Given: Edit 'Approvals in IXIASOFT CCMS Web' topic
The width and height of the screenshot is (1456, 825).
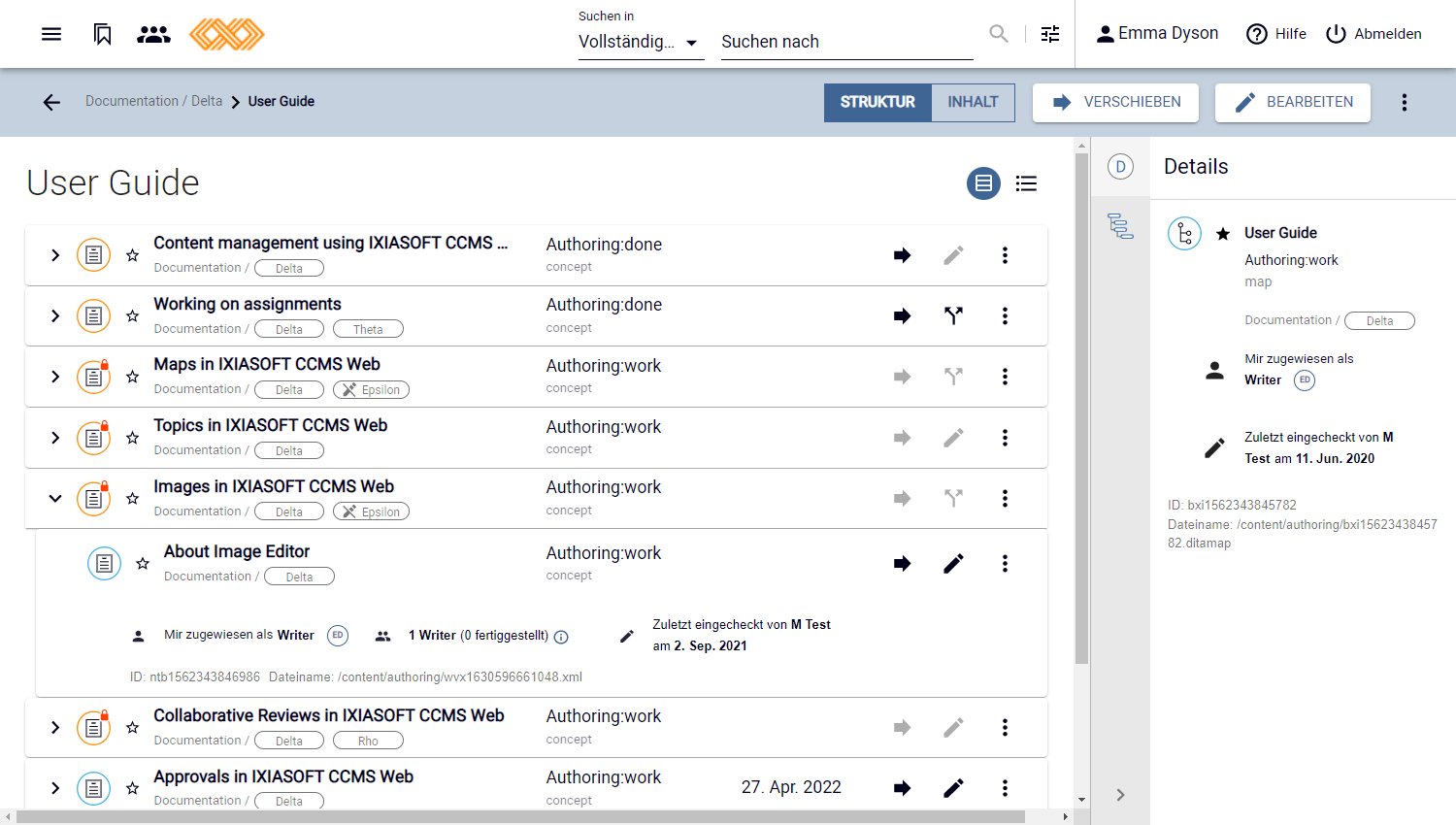Looking at the screenshot, I should click(954, 788).
